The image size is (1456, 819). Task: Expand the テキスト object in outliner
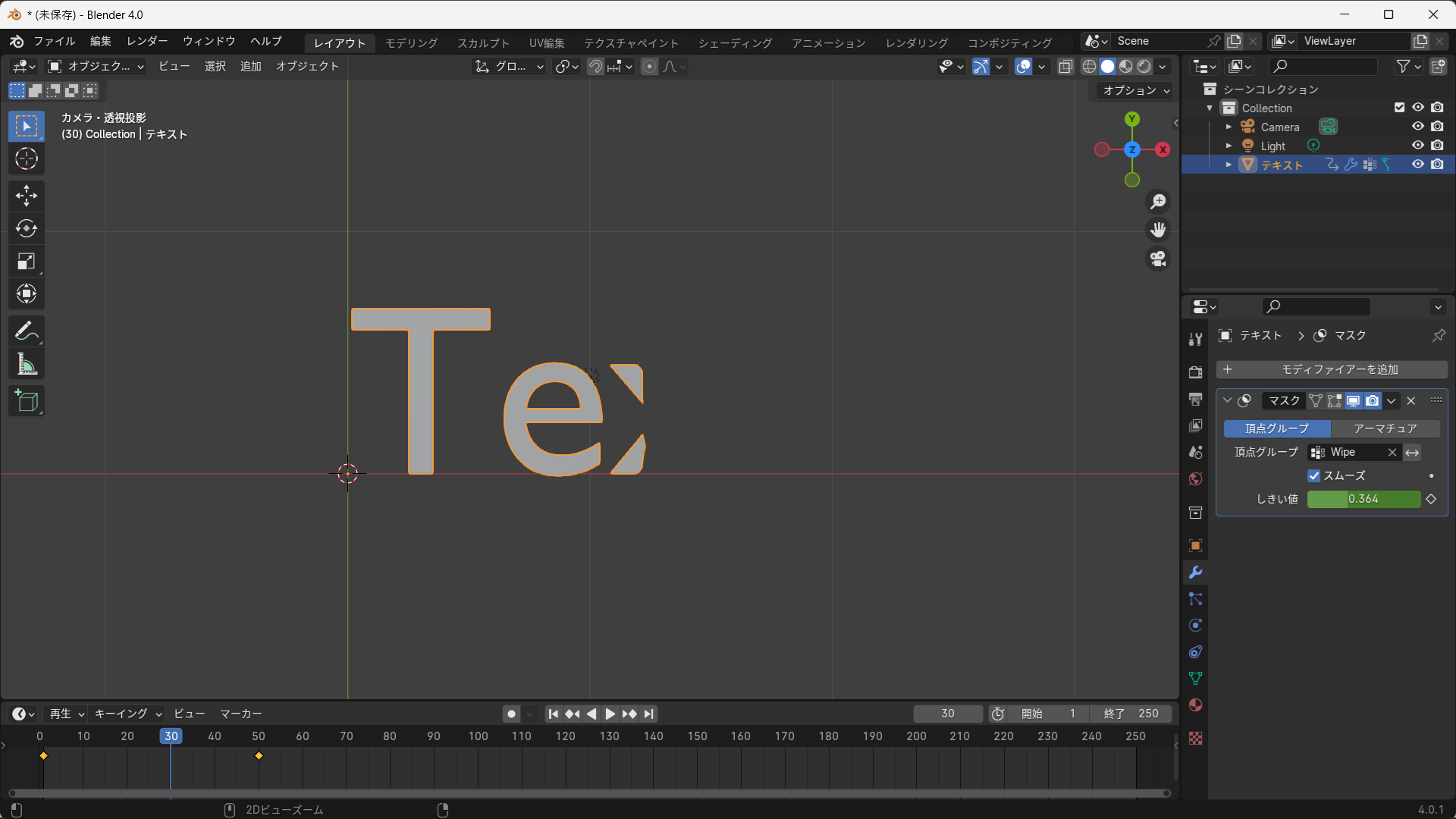tap(1228, 165)
